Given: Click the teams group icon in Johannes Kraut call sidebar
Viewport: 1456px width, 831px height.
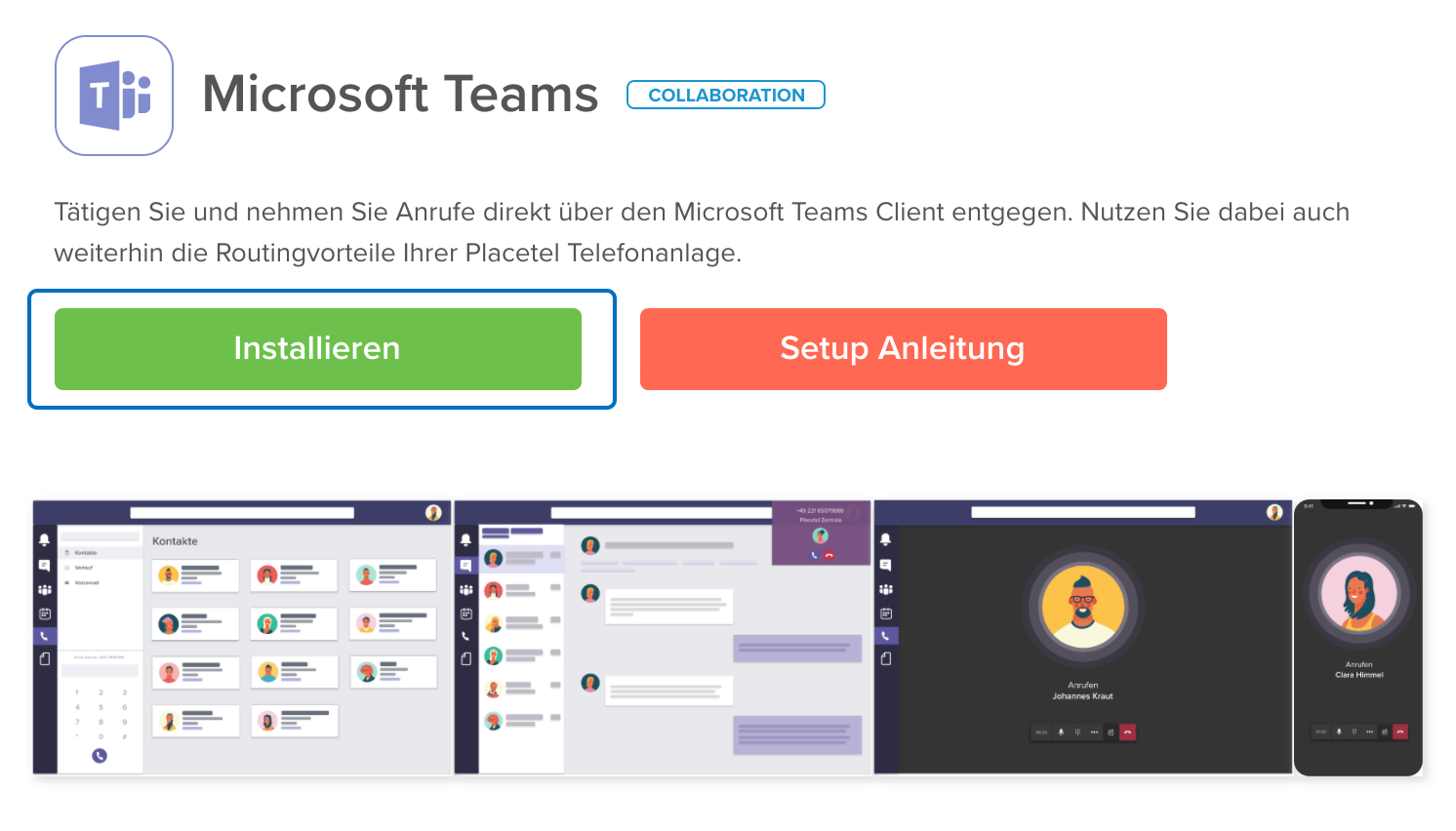Looking at the screenshot, I should pyautogui.click(x=885, y=588).
